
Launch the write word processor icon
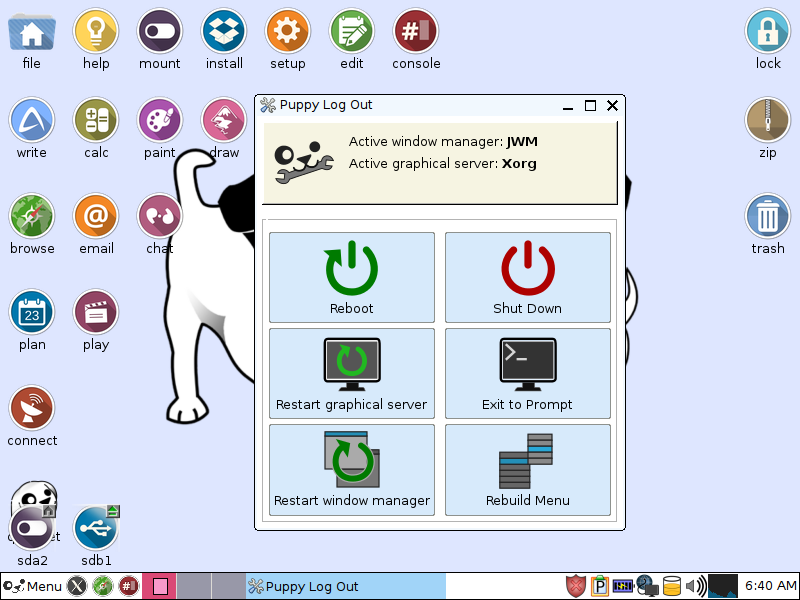tap(32, 120)
